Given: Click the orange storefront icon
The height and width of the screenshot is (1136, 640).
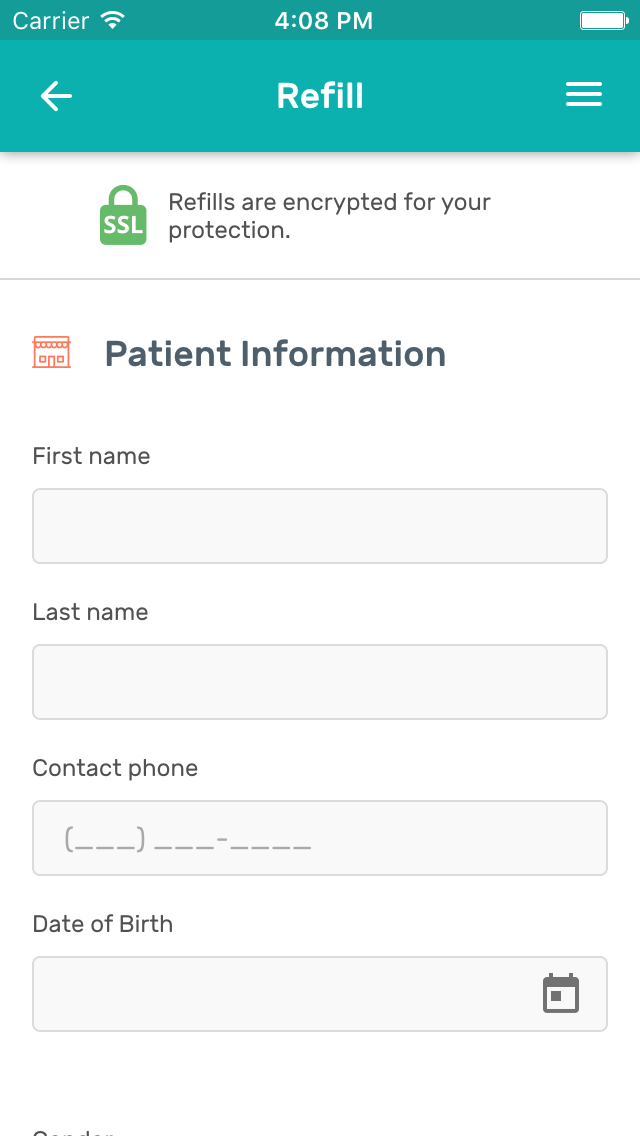Looking at the screenshot, I should point(52,353).
